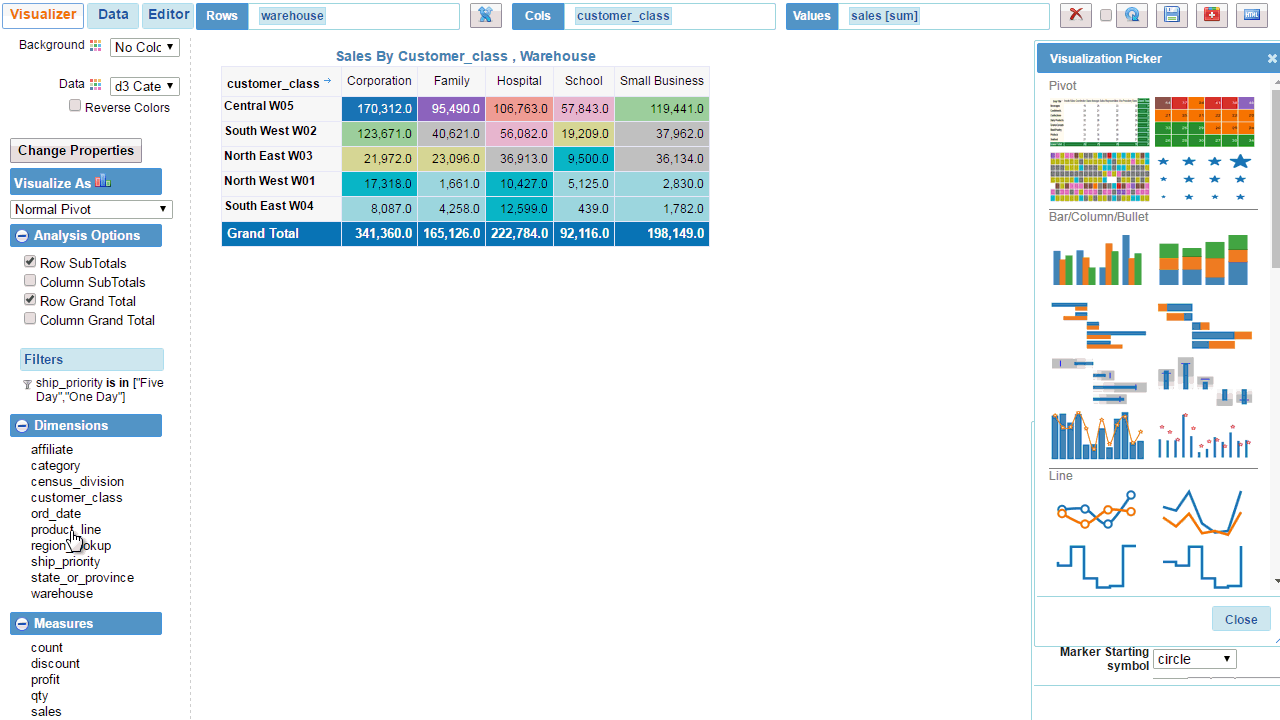Click the Change Properties button
Image resolution: width=1280 pixels, height=720 pixels.
76,150
